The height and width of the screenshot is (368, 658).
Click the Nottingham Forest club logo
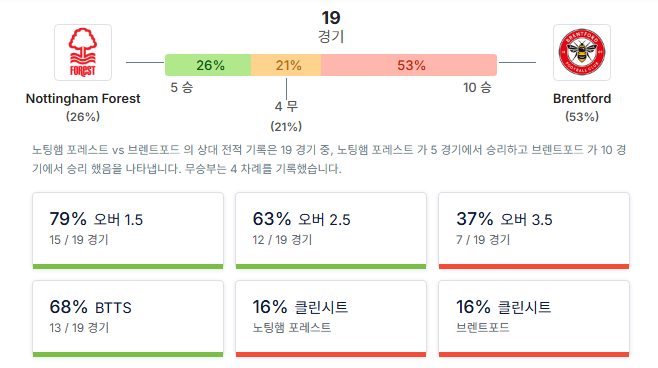tap(83, 52)
